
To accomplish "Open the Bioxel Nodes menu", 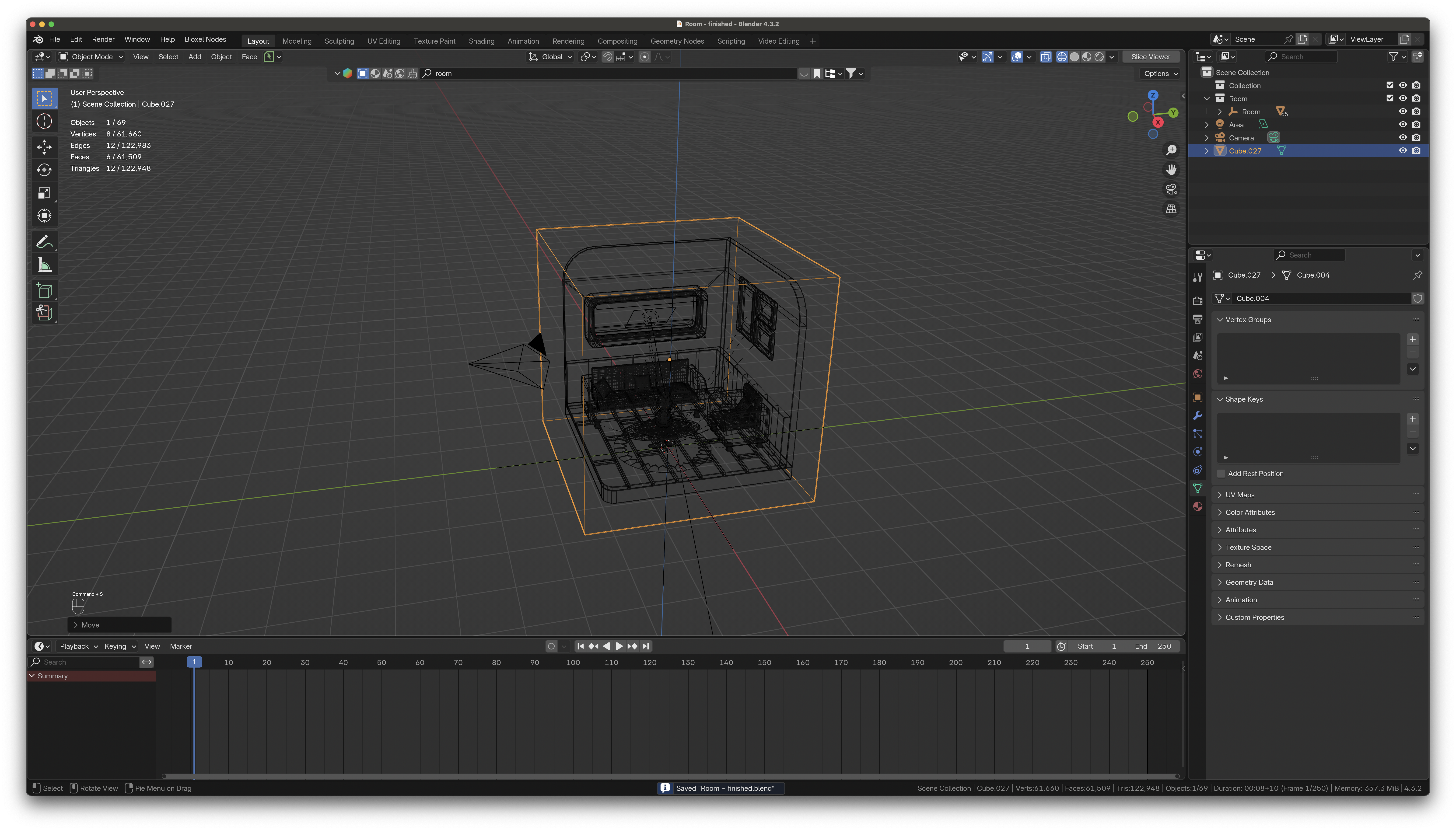I will (205, 39).
